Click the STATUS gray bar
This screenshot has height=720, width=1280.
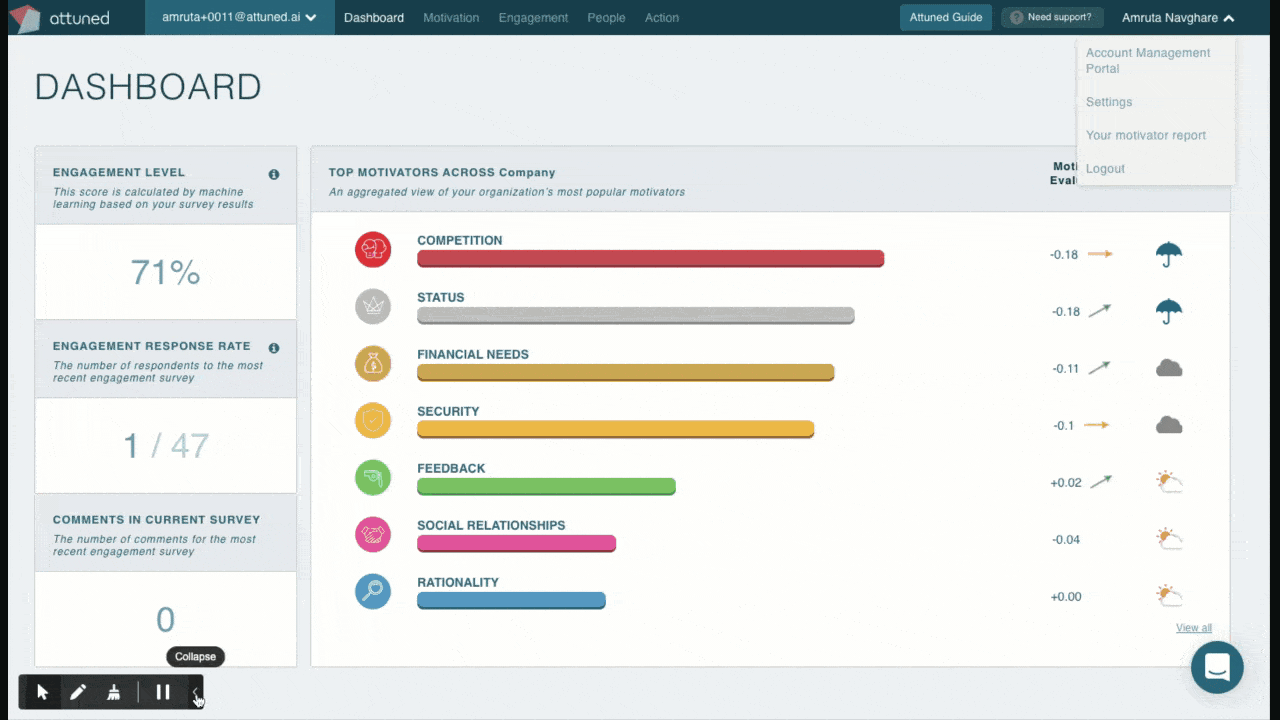(635, 316)
